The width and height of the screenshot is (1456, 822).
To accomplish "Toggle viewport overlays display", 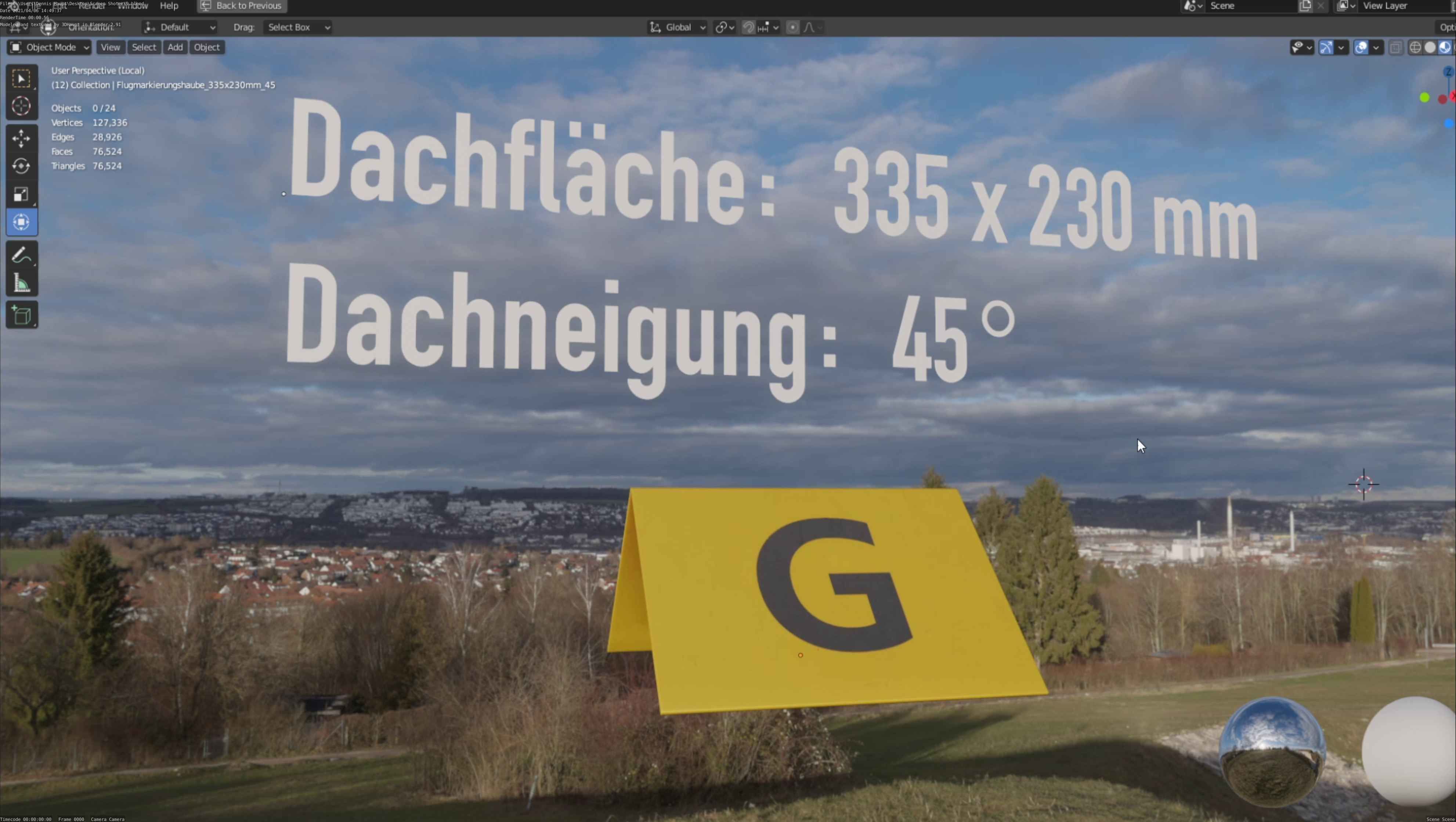I will point(1361,47).
